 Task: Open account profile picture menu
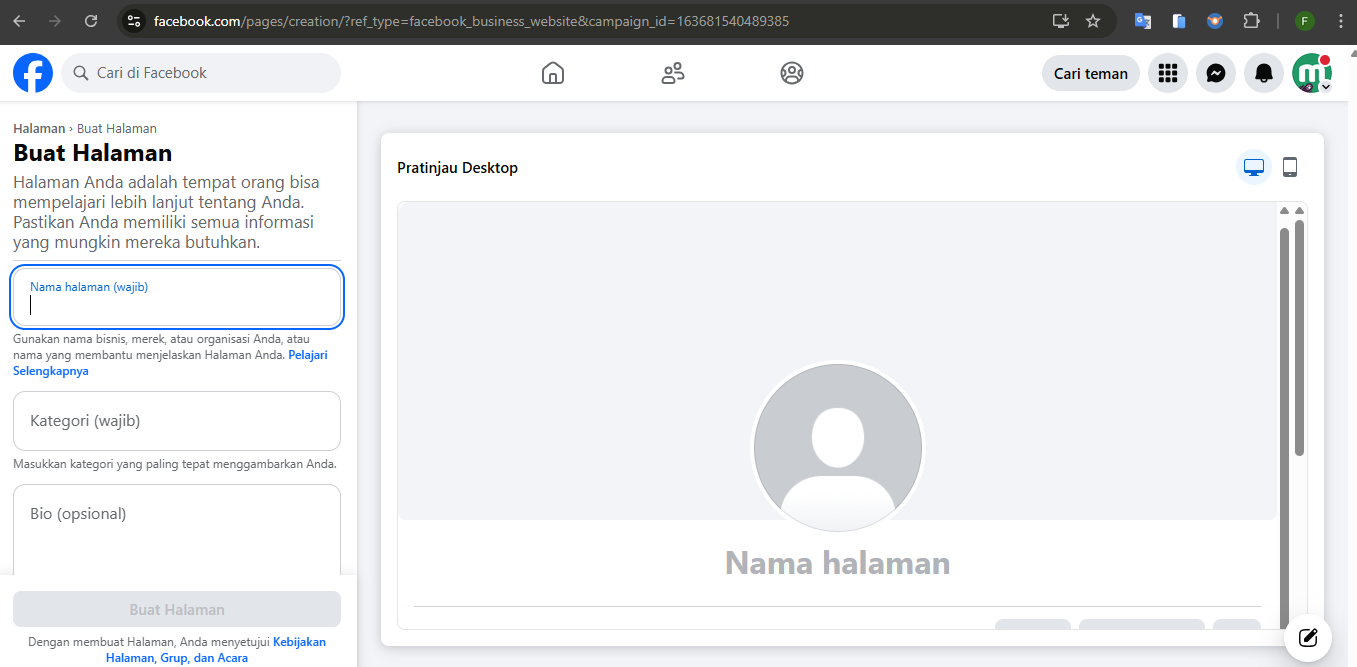1311,73
